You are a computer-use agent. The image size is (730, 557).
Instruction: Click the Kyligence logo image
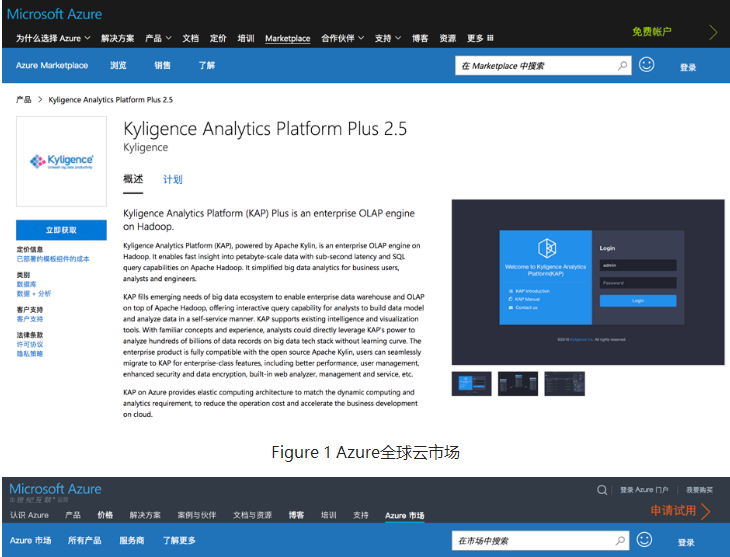[61, 161]
